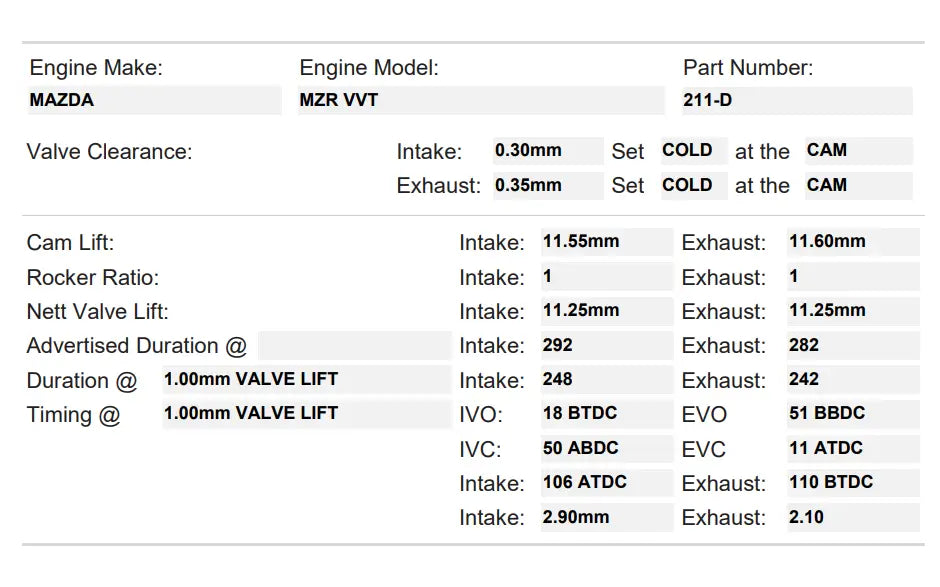940x587 pixels.
Task: Click the Nett Valve Lift Exhaust field
Action: 852,311
